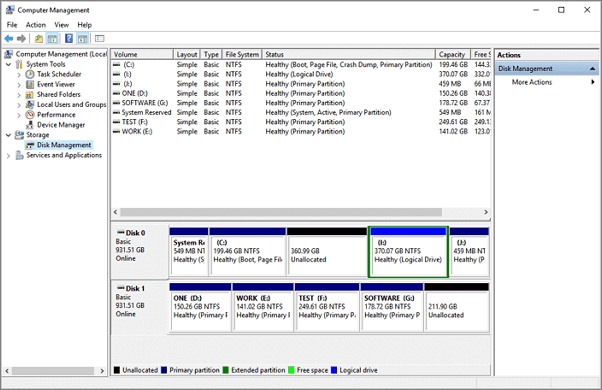Open the Action menu
This screenshot has width=602, height=390.
coord(36,25)
